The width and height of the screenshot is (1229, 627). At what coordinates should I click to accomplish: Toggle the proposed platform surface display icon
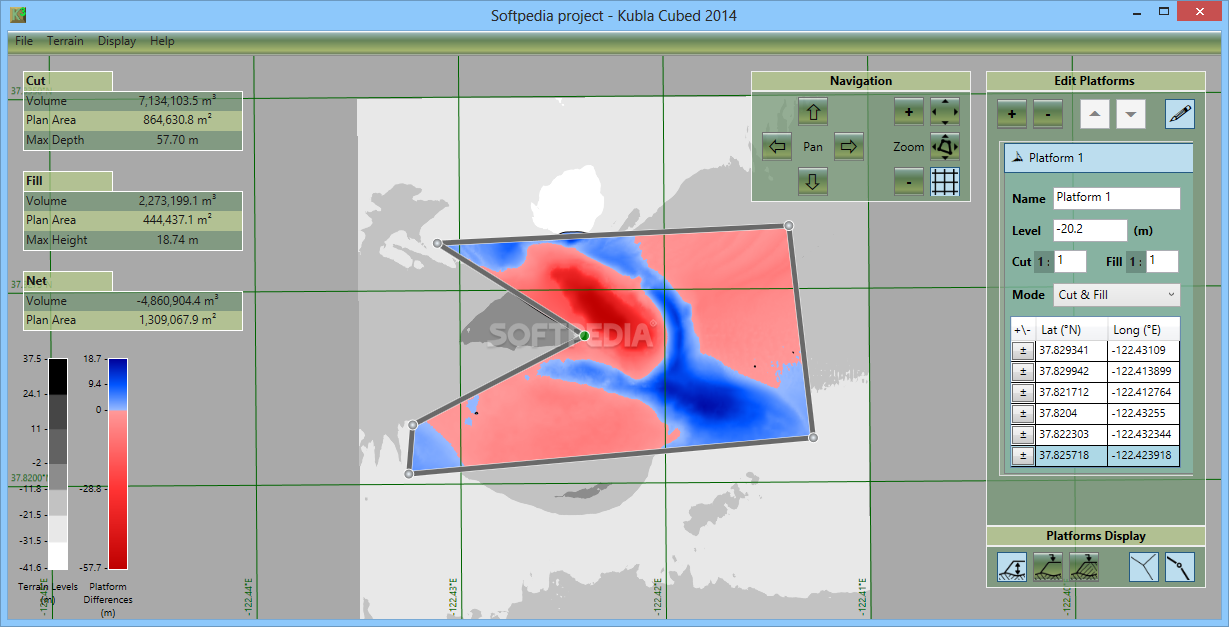(1048, 567)
